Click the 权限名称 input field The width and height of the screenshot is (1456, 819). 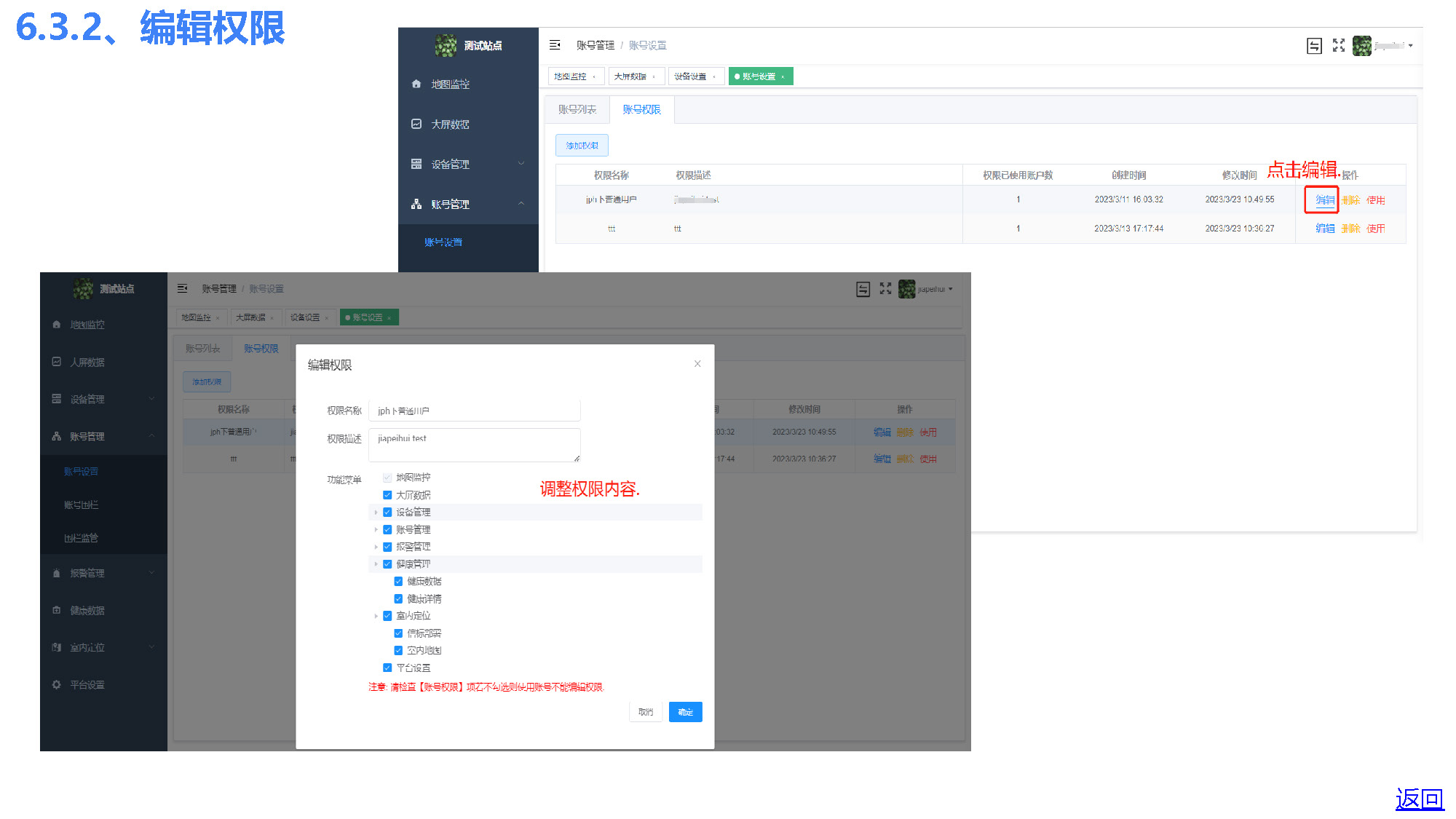coord(474,411)
